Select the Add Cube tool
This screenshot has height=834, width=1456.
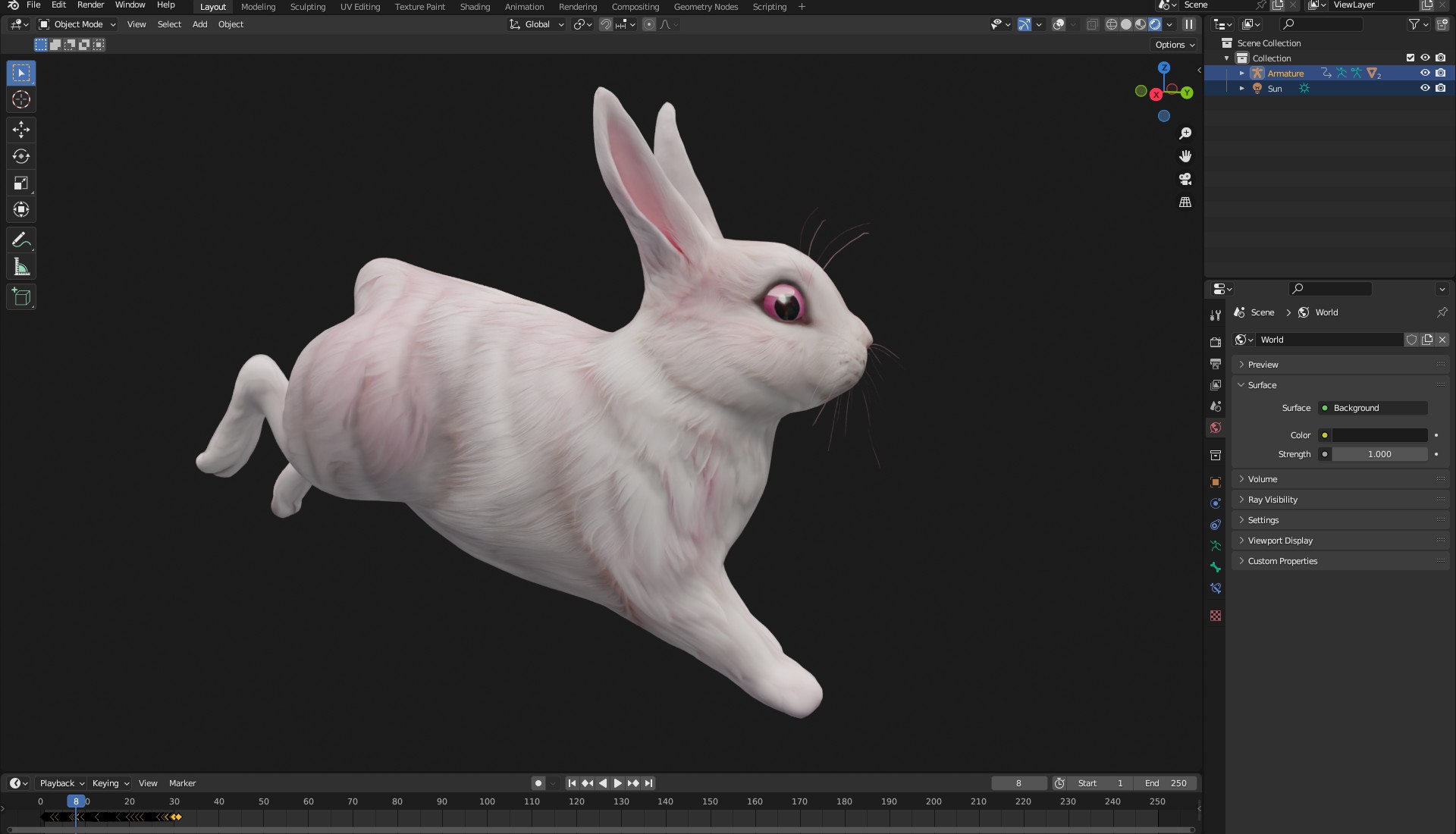(x=21, y=297)
